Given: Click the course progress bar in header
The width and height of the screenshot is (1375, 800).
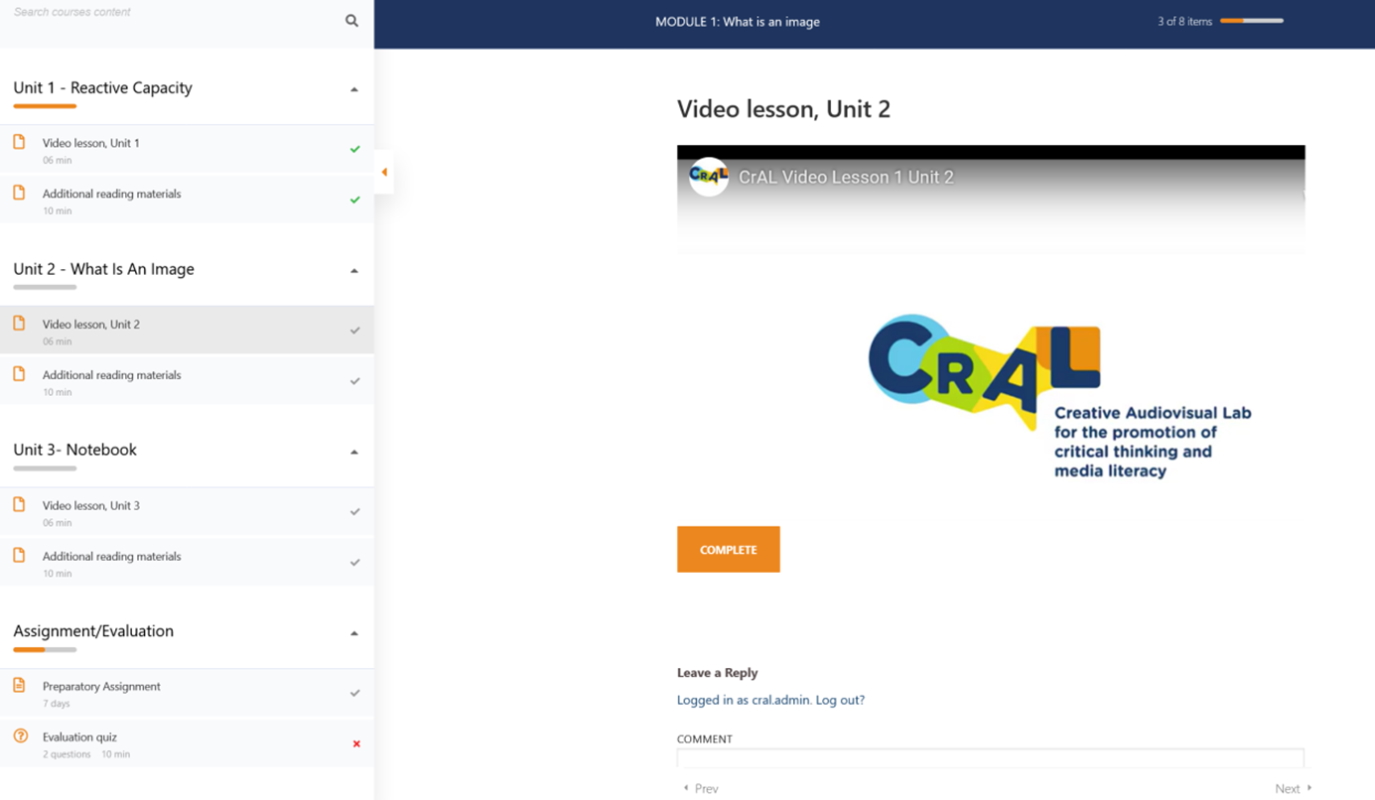Looking at the screenshot, I should [1251, 21].
